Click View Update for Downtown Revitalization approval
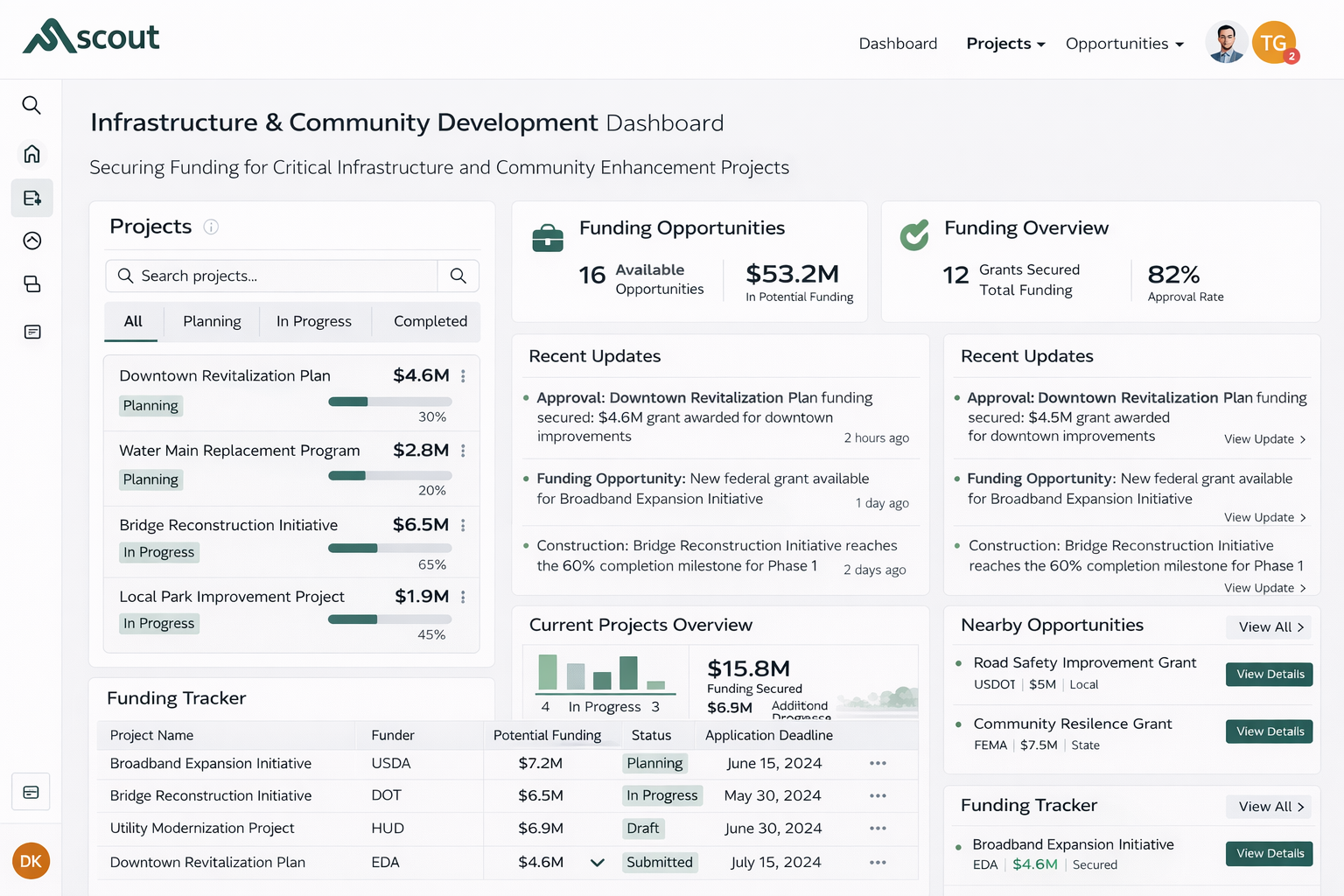 click(1265, 439)
